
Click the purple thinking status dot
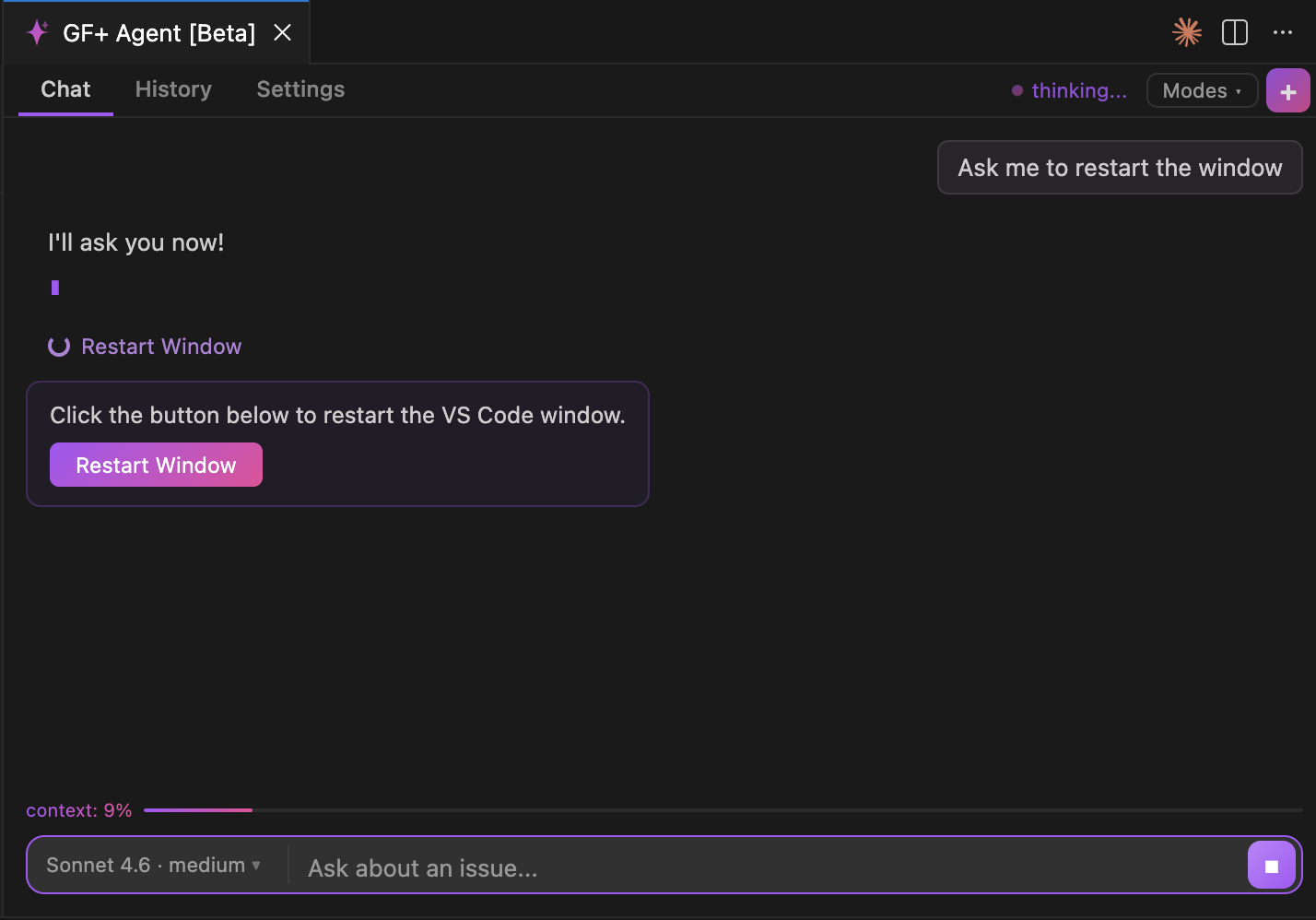(x=1017, y=90)
